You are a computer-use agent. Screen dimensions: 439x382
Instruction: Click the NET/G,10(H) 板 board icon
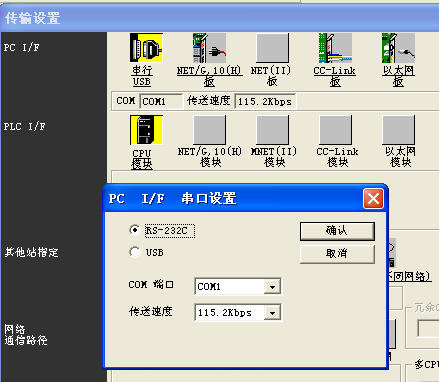[x=209, y=48]
